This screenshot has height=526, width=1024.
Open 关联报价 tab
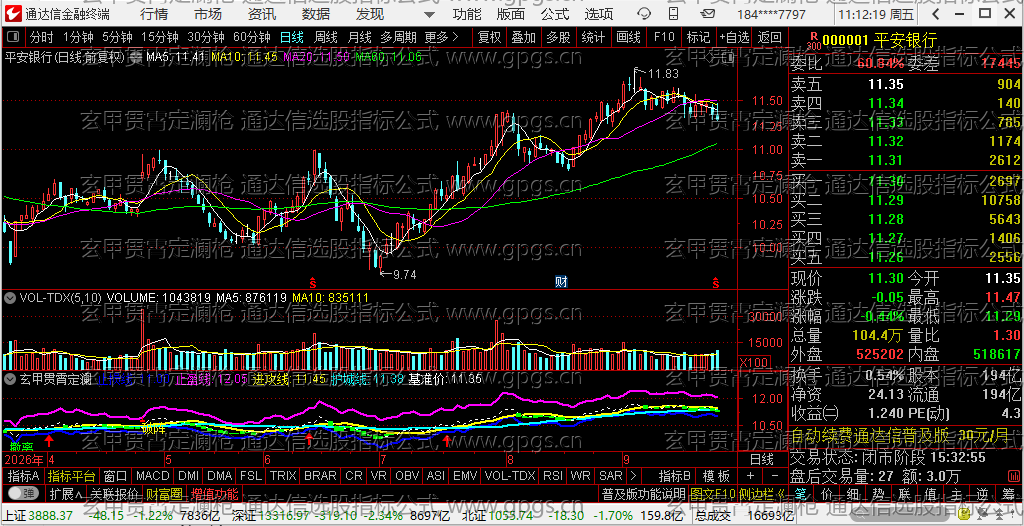115,493
